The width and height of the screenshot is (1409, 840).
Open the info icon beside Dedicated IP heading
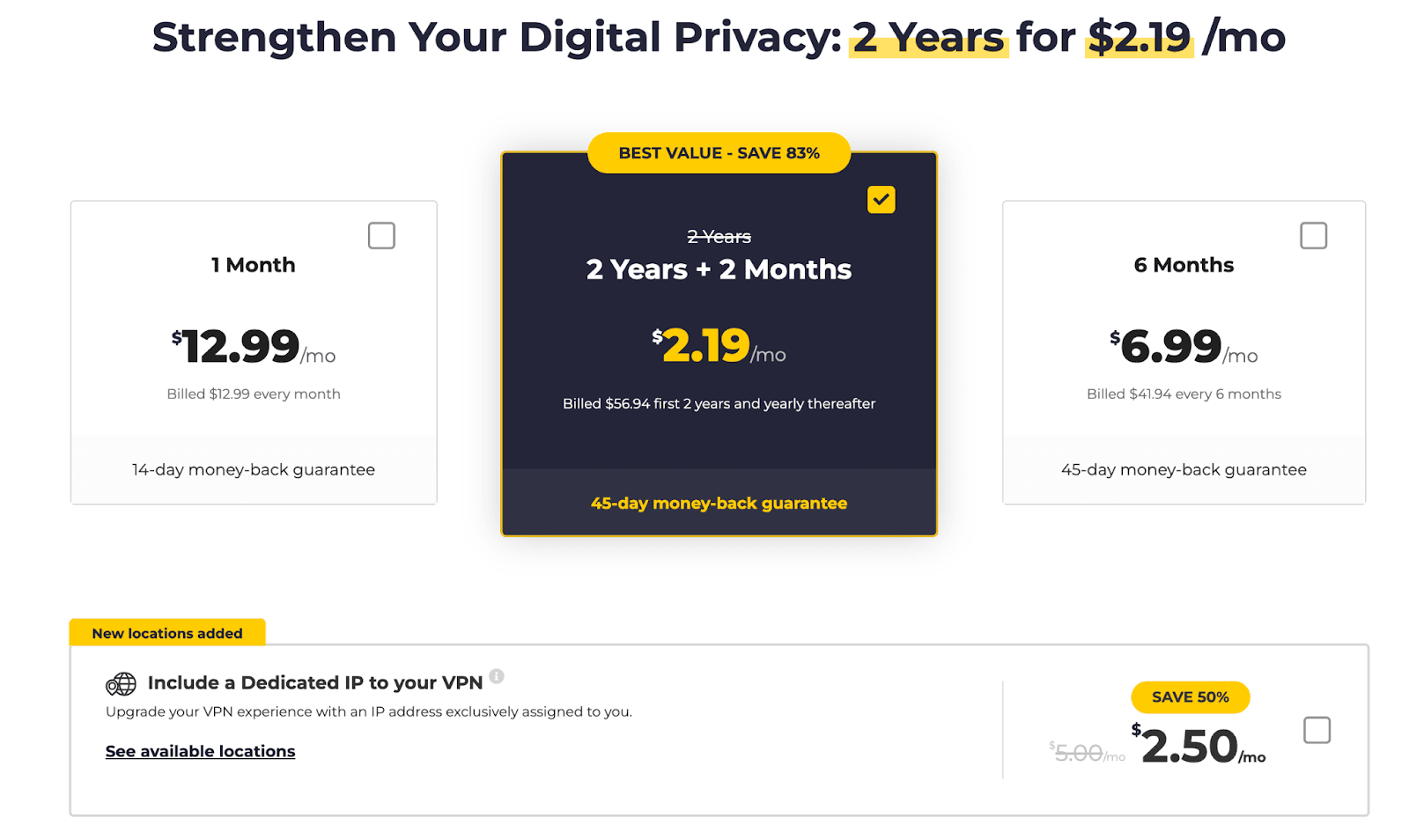(497, 676)
